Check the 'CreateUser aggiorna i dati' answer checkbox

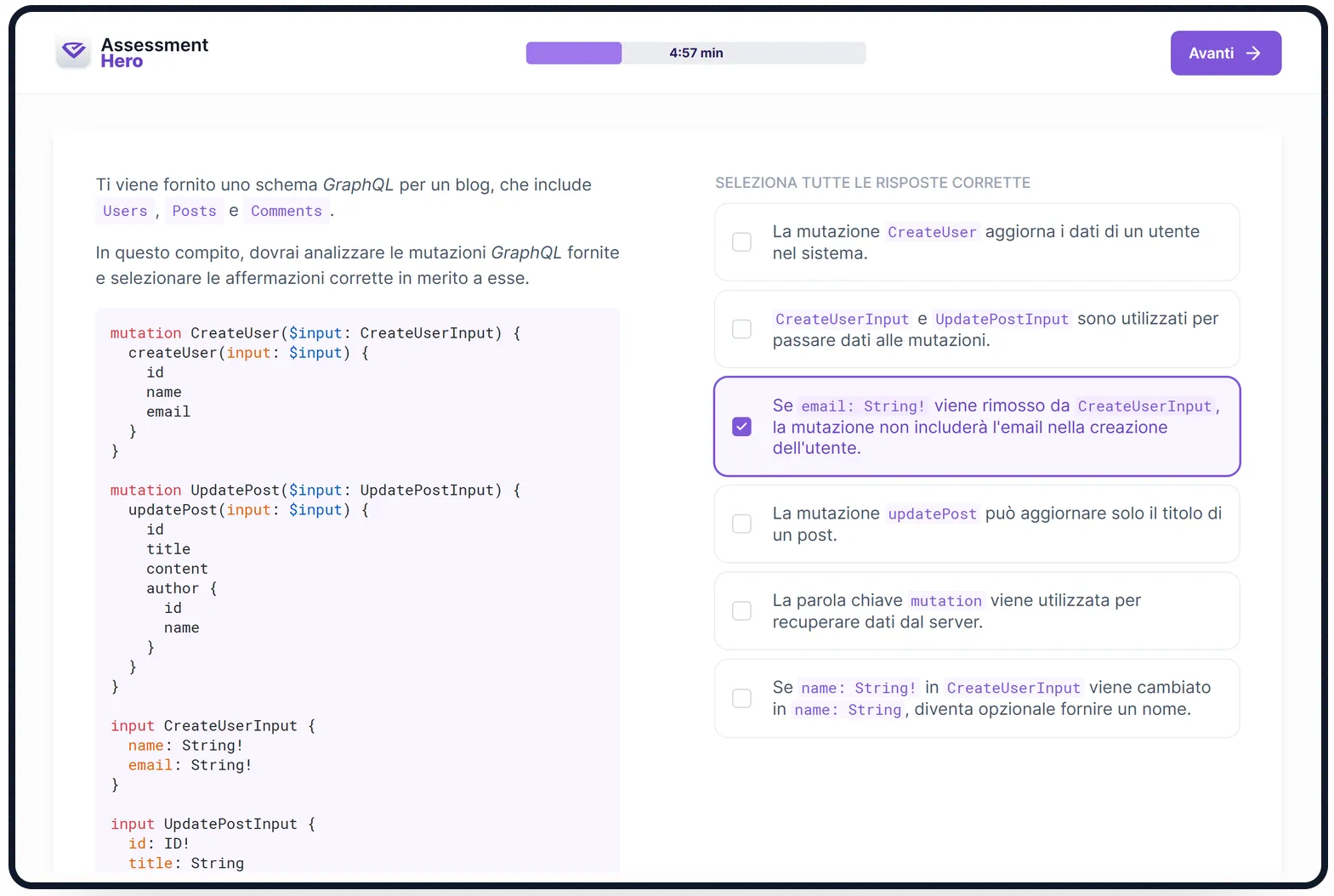pyautogui.click(x=742, y=242)
